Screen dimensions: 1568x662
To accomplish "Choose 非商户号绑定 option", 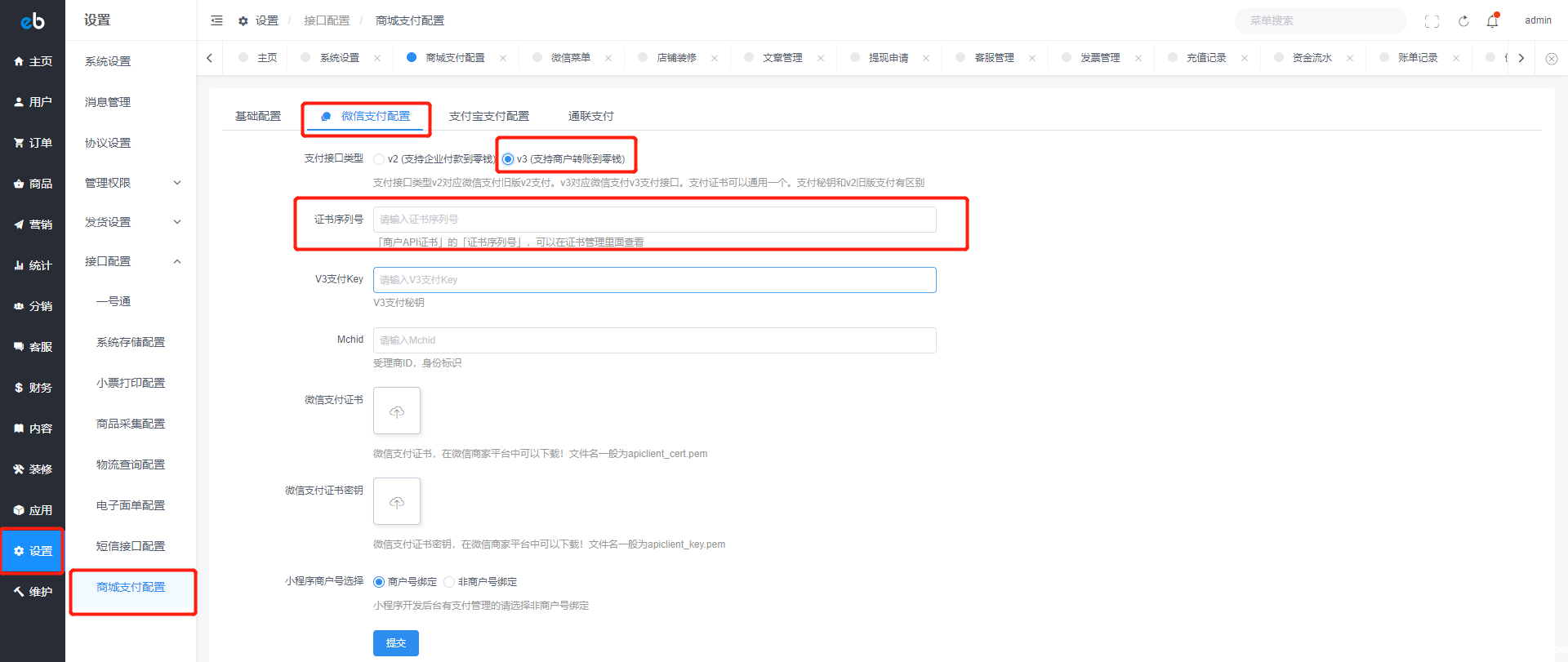I will [449, 582].
